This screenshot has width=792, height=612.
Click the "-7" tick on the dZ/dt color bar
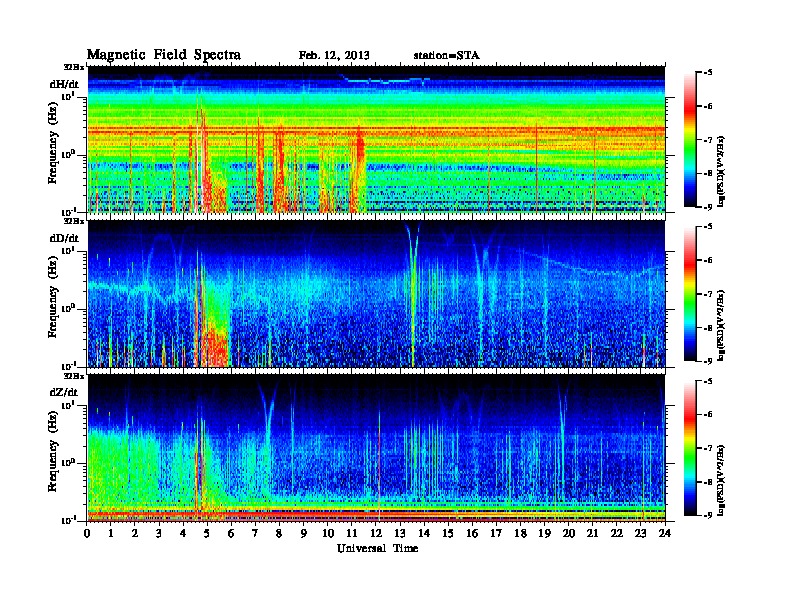click(x=708, y=448)
